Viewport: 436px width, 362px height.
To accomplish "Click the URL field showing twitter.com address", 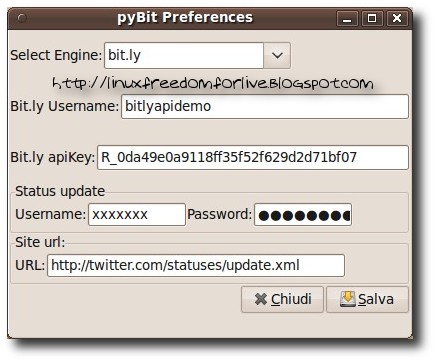I will pyautogui.click(x=196, y=266).
